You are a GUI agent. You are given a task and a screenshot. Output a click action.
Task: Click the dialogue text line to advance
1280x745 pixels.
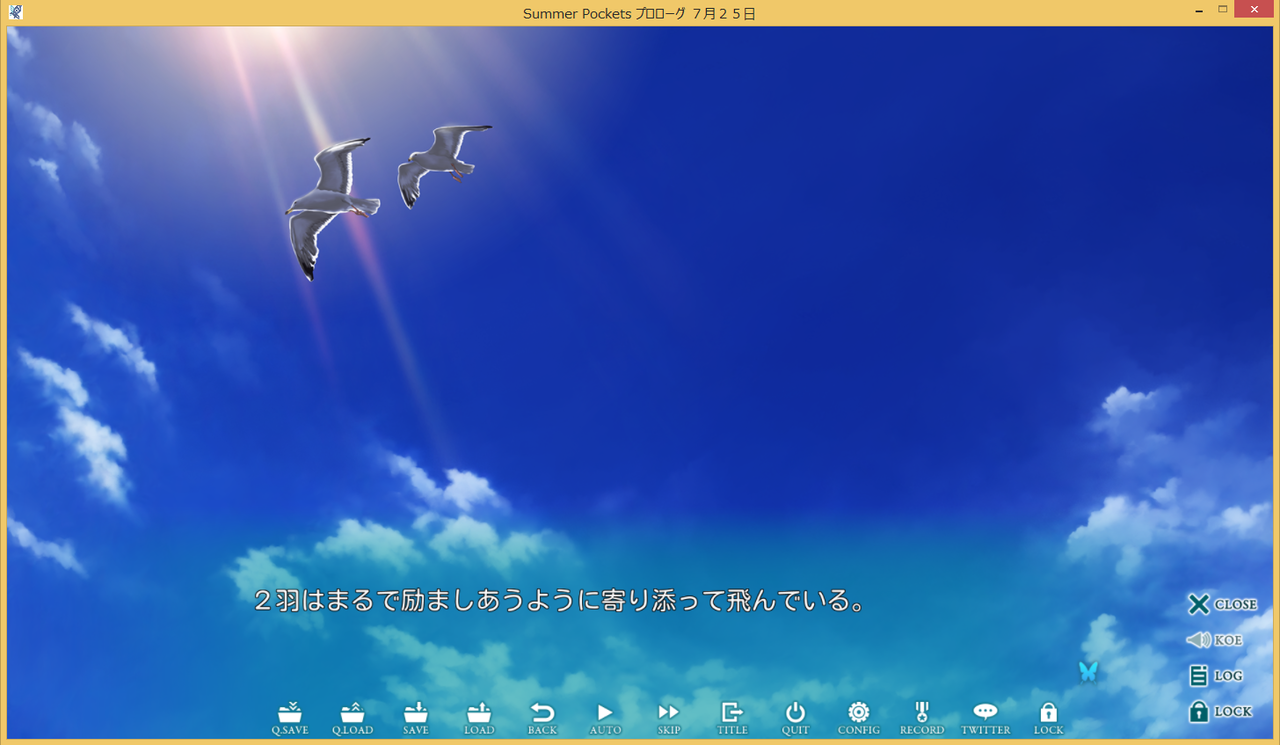[558, 601]
